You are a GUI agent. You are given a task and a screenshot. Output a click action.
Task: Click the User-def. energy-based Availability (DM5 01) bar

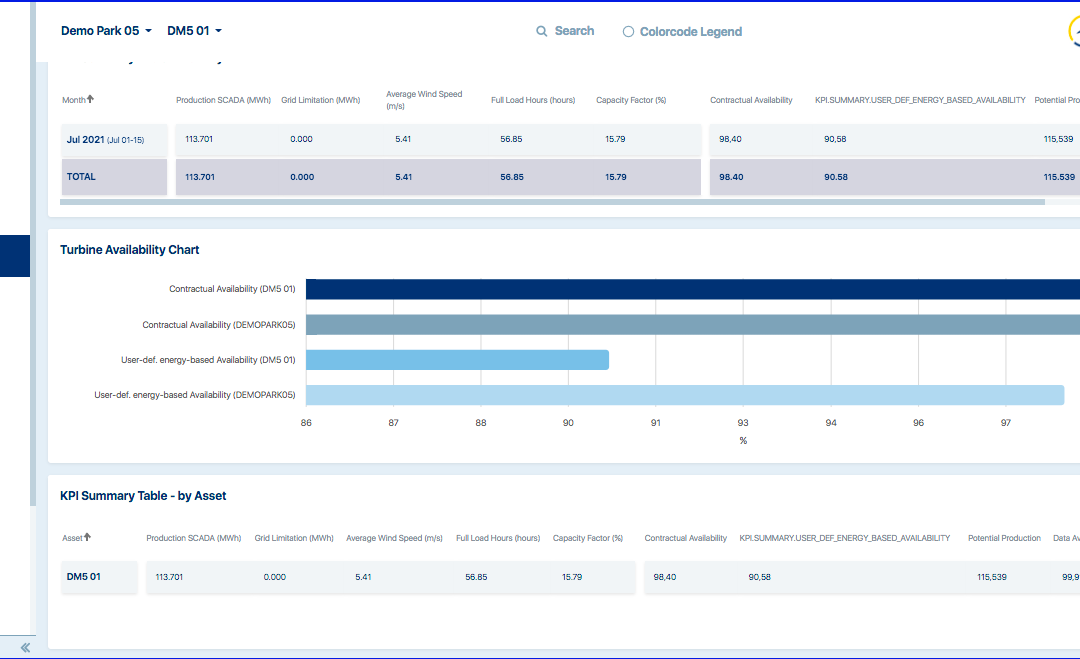457,360
